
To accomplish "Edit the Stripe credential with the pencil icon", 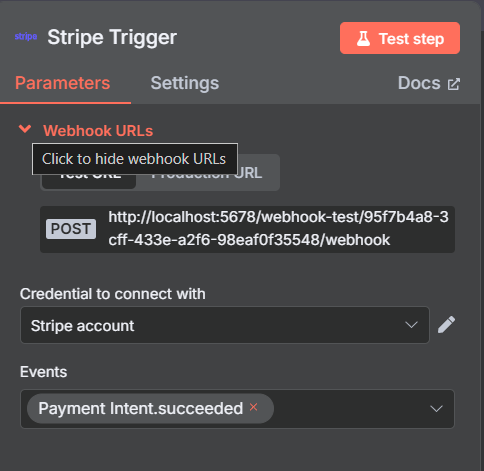I will tap(446, 325).
